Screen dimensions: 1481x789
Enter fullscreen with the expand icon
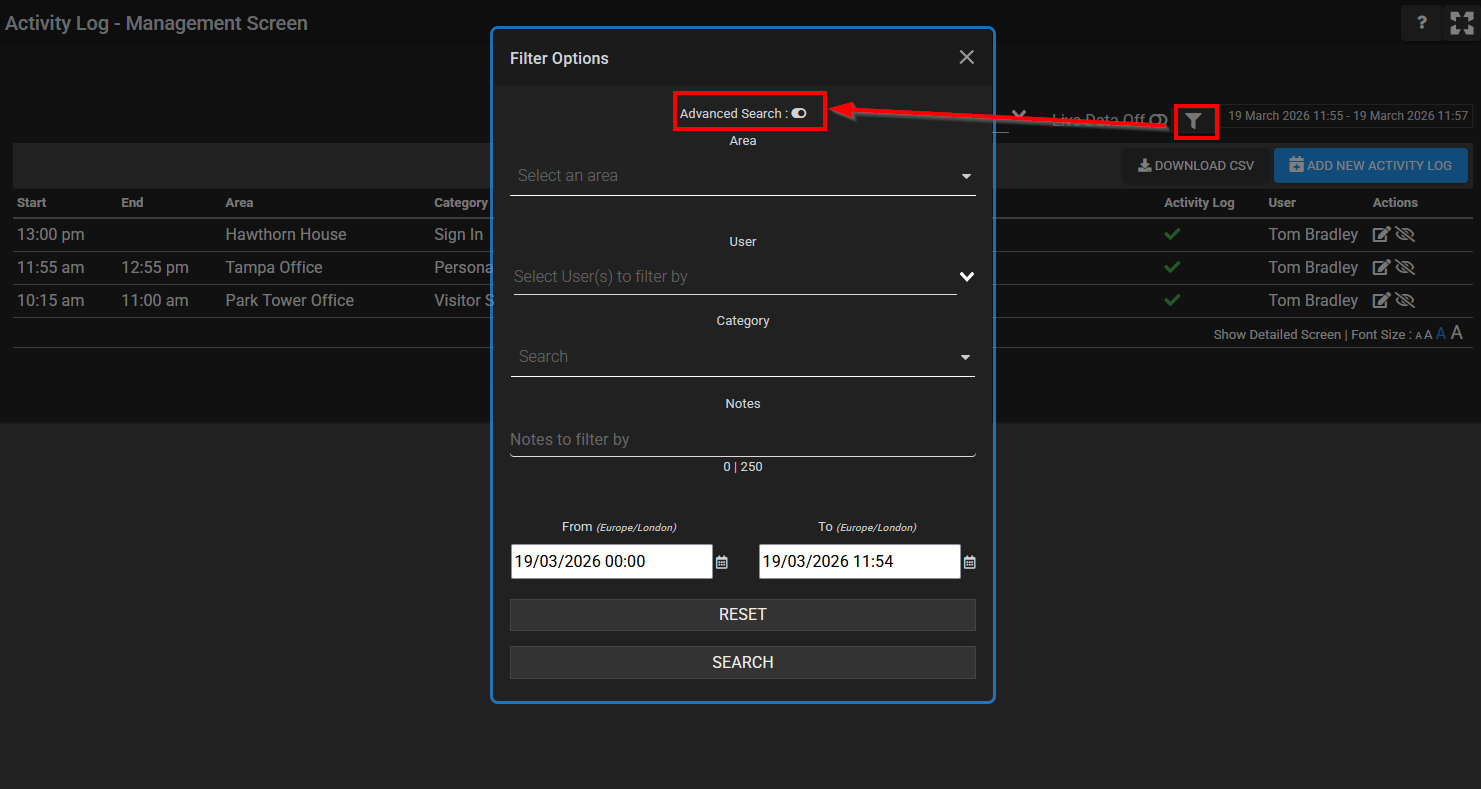[x=1461, y=23]
